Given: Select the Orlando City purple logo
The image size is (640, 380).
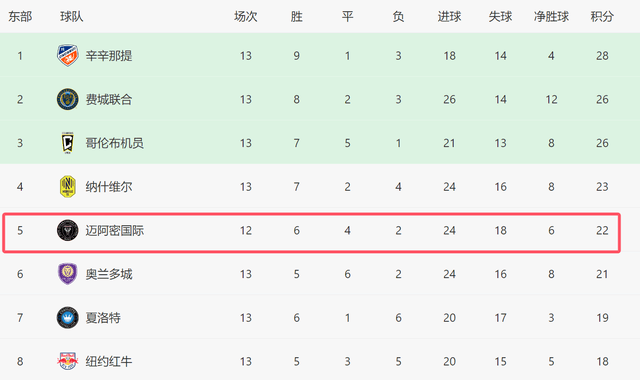Looking at the screenshot, I should pos(67,274).
